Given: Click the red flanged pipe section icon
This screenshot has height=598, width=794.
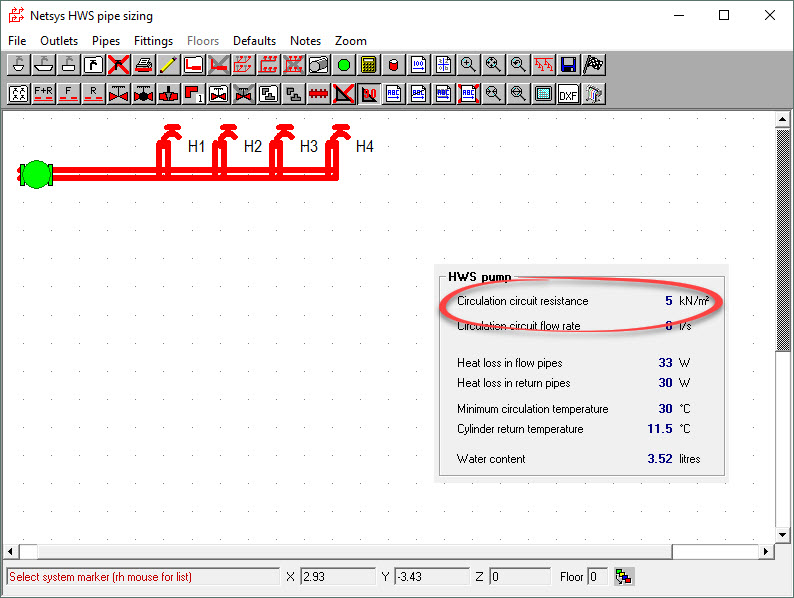Looking at the screenshot, I should click(319, 94).
